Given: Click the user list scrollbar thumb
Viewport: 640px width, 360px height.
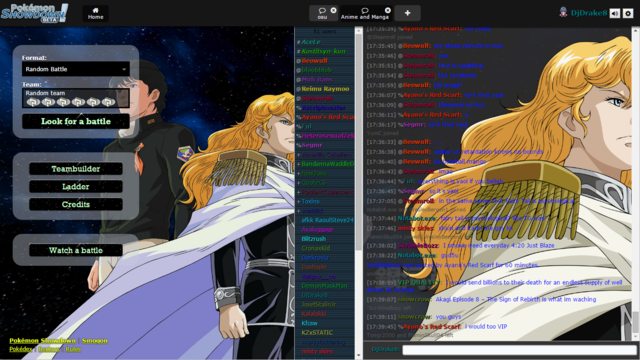Looking at the screenshot, I should coord(359,143).
